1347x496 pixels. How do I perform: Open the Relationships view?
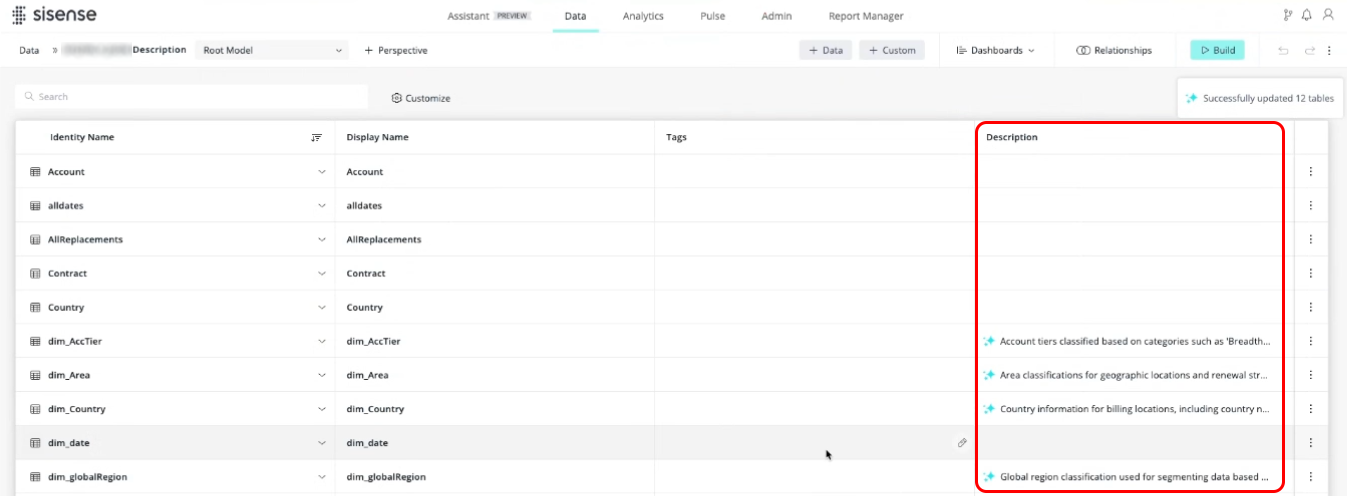[1114, 50]
